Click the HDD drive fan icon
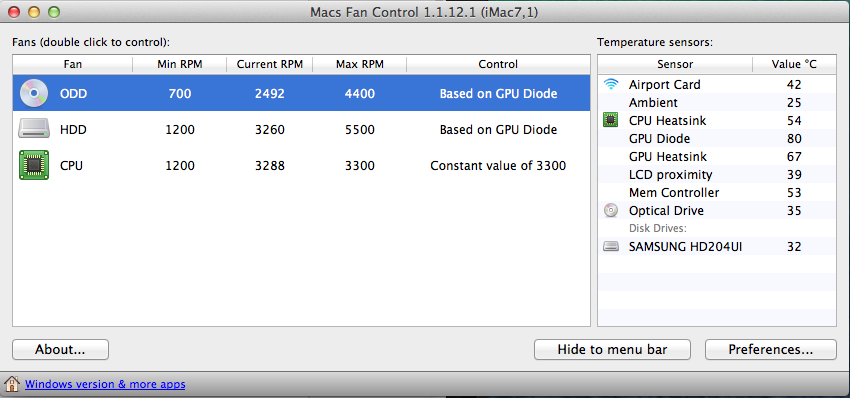Screen dimensions: 850x398 pyautogui.click(x=34, y=130)
